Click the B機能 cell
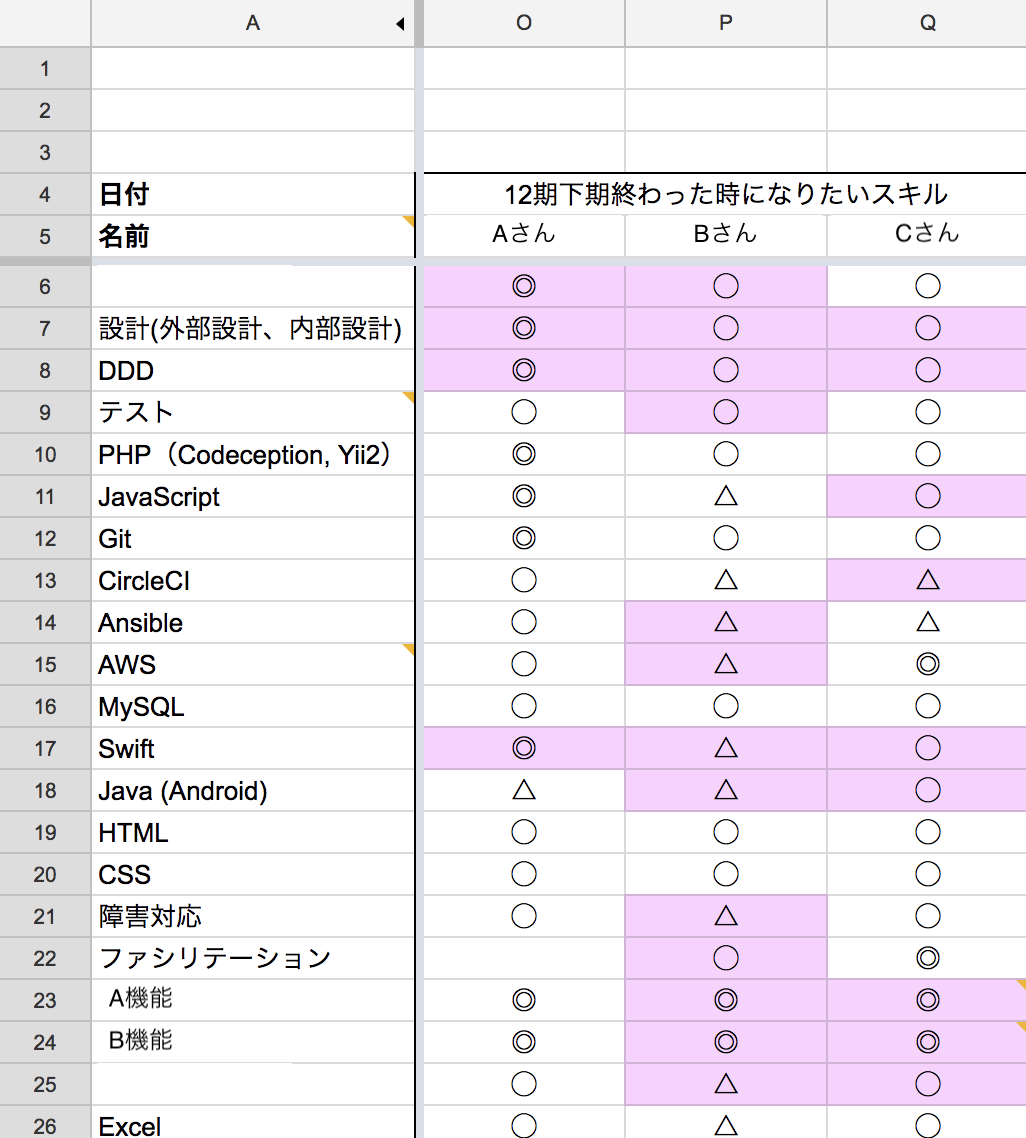The image size is (1026, 1138). click(x=253, y=1042)
